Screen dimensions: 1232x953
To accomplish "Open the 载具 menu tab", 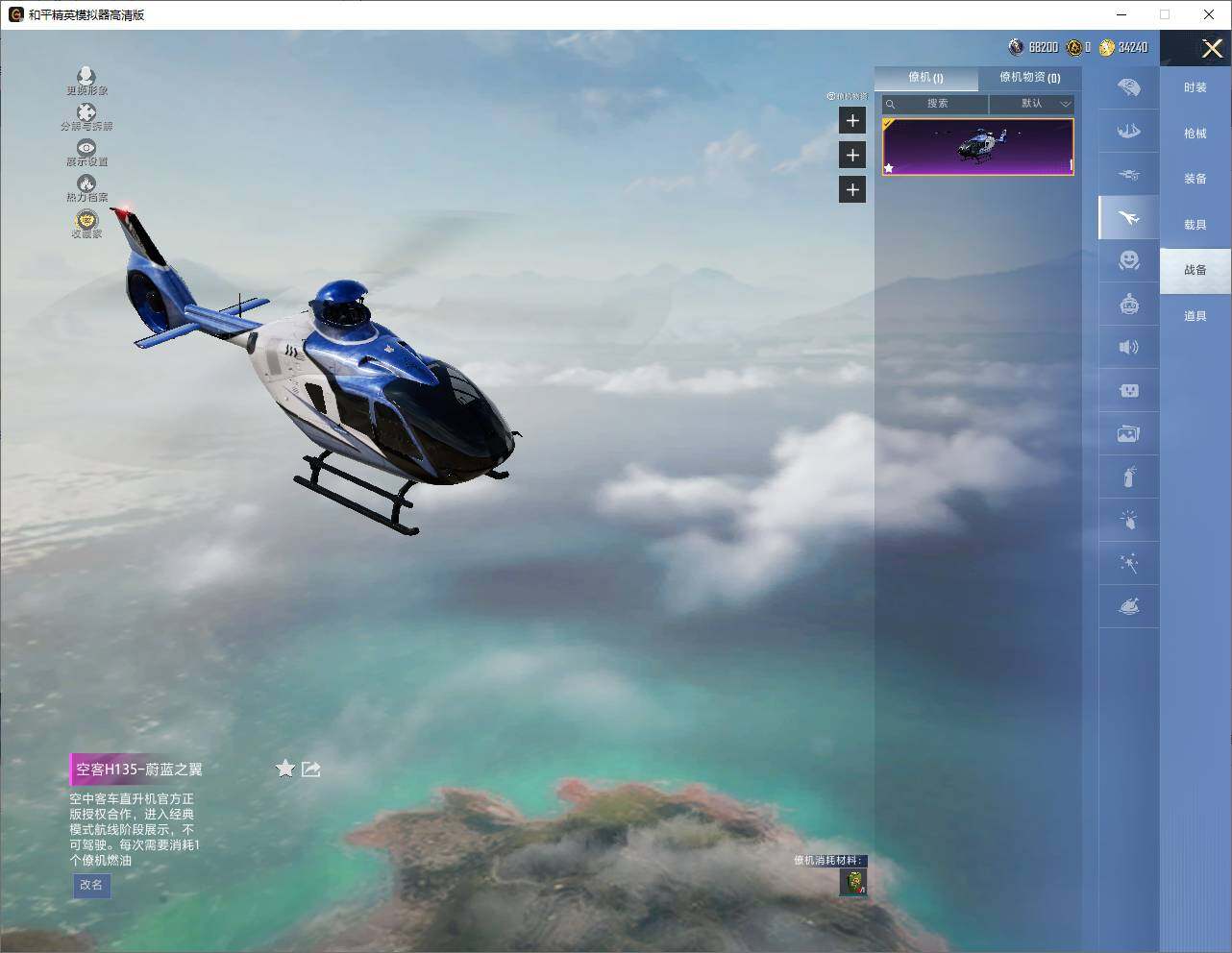I will (1195, 225).
